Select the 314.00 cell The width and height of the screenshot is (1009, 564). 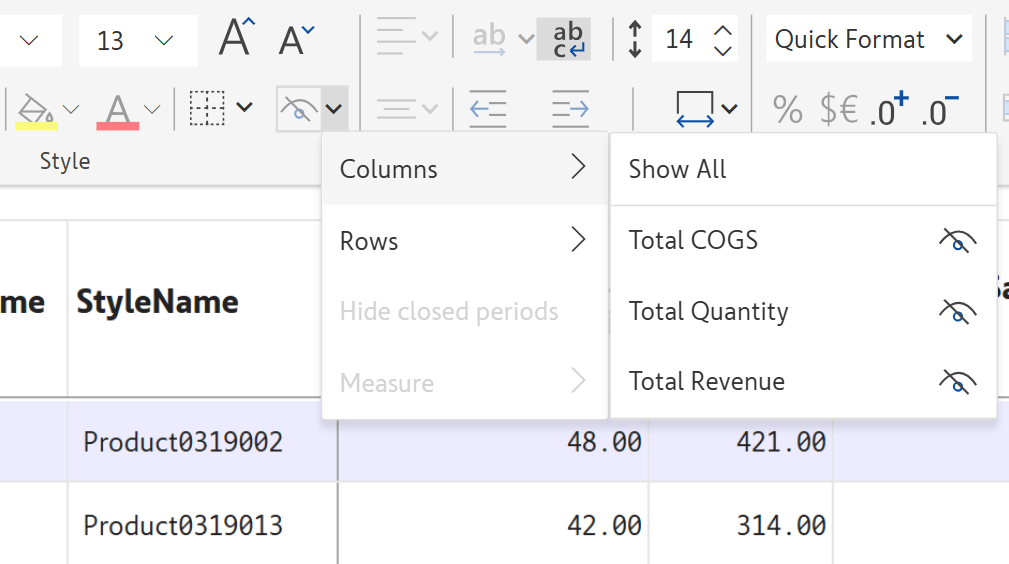[741, 525]
